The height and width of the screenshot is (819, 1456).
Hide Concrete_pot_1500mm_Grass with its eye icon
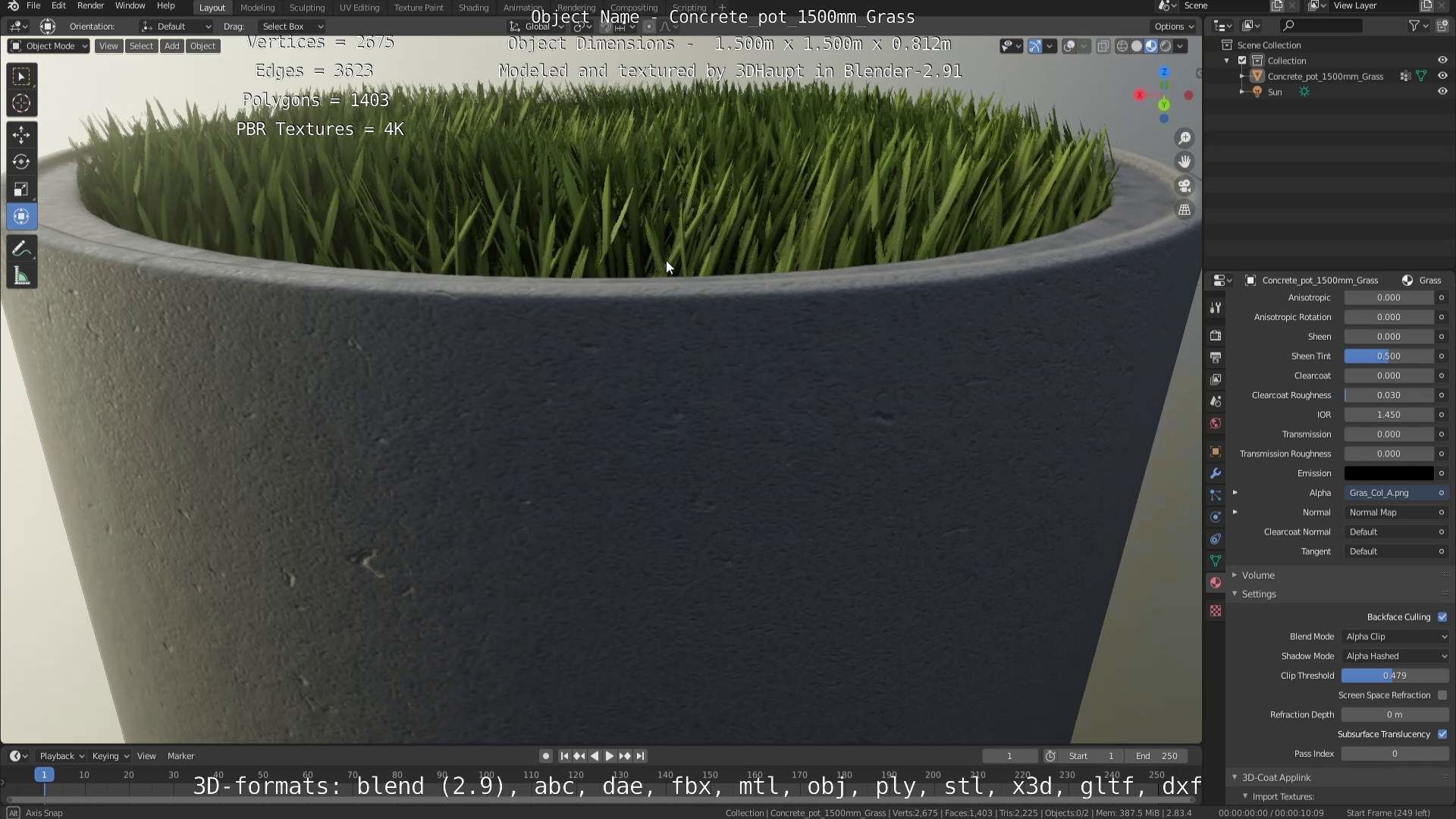point(1442,76)
